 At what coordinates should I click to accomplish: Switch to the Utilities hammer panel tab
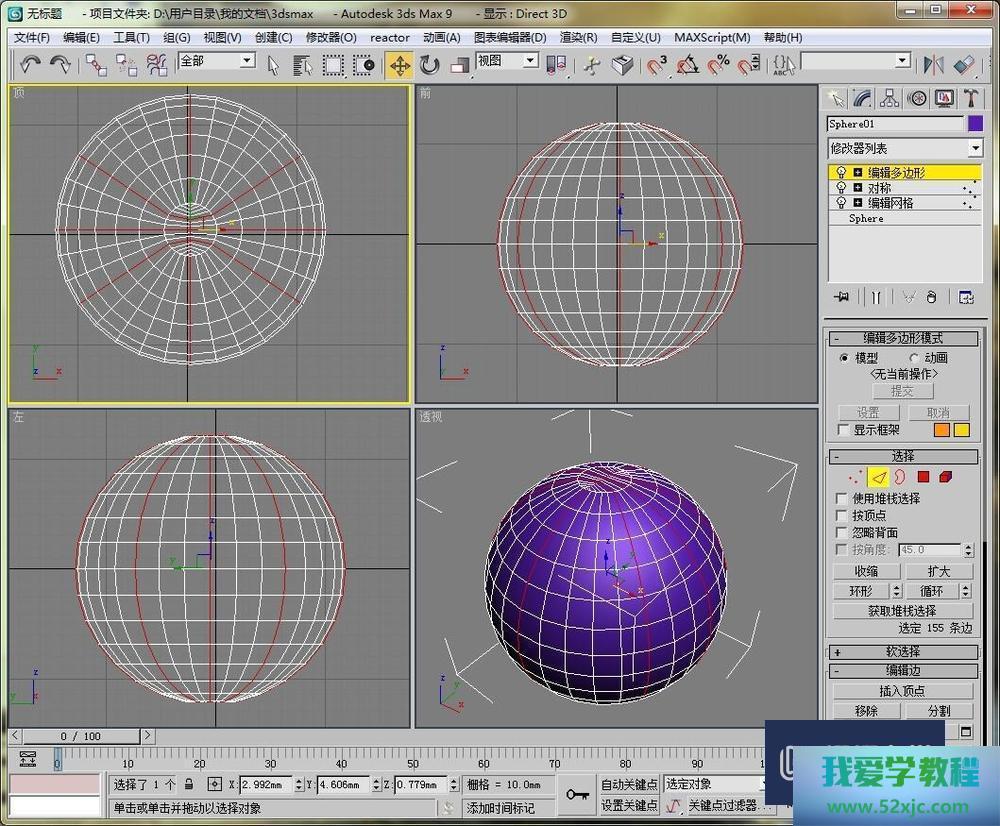(x=970, y=98)
